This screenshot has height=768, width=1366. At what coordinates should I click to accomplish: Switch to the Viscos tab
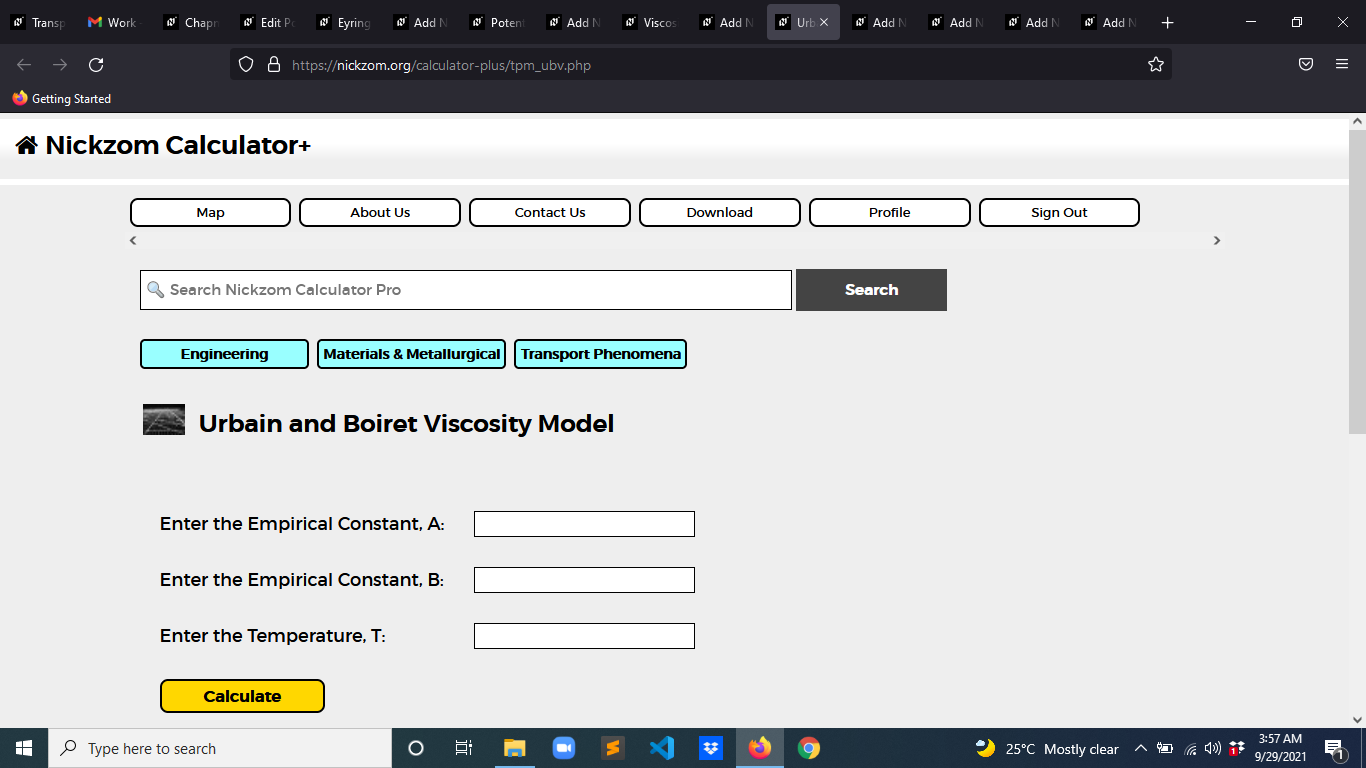(x=649, y=22)
